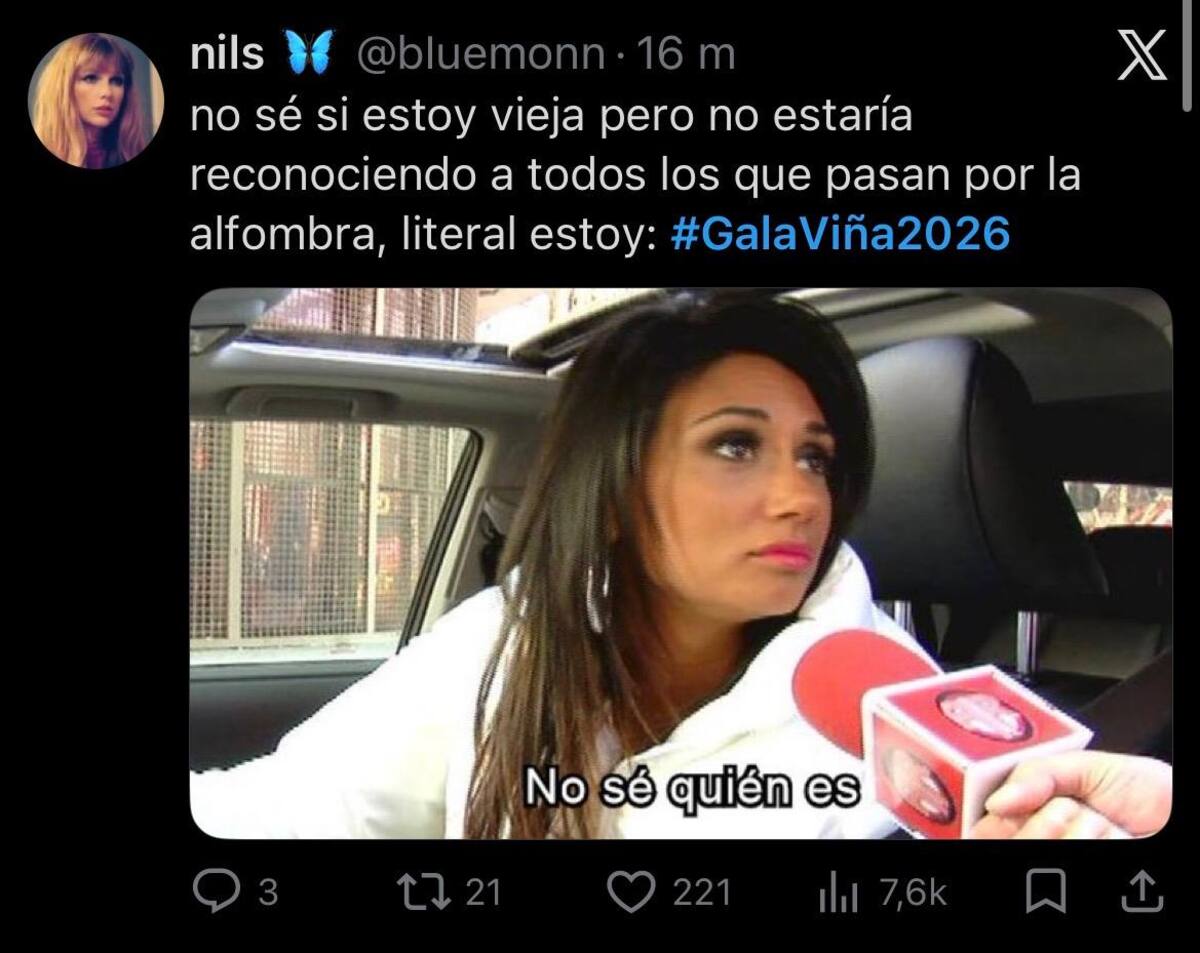This screenshot has width=1200, height=953.
Task: Click the X logo in the corner
Action: tap(1142, 55)
